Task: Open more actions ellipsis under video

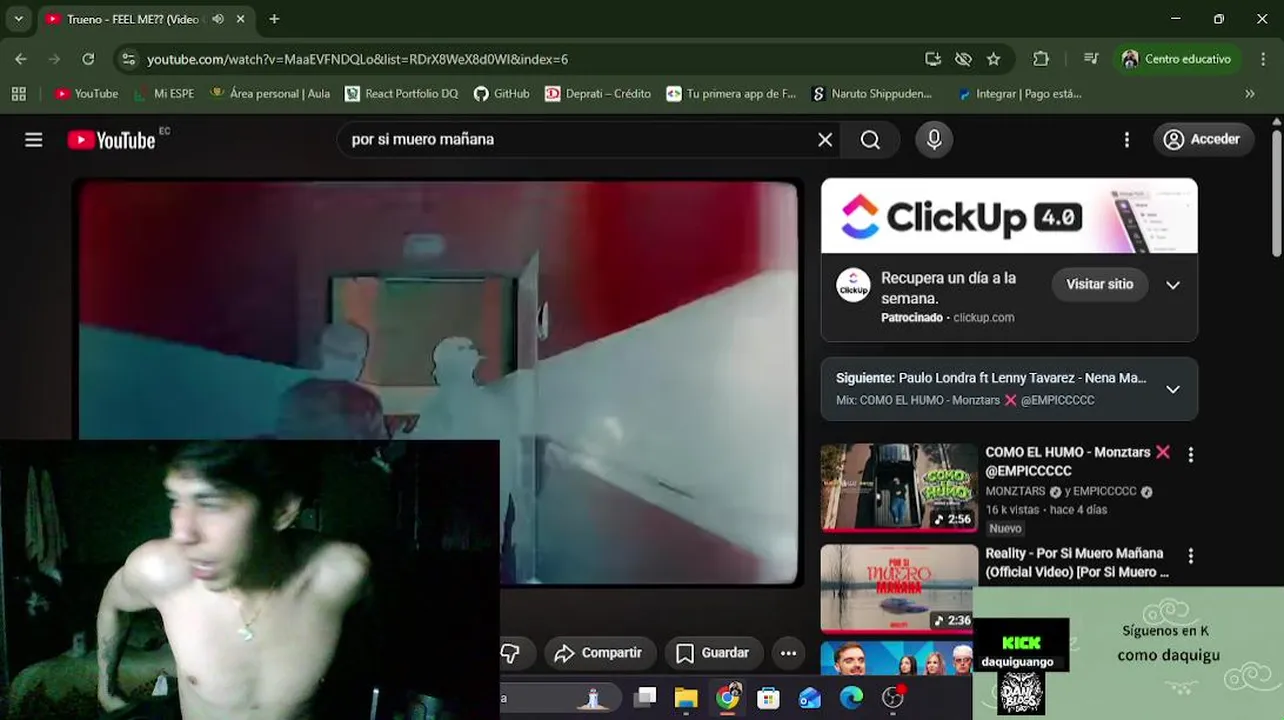Action: [x=789, y=653]
